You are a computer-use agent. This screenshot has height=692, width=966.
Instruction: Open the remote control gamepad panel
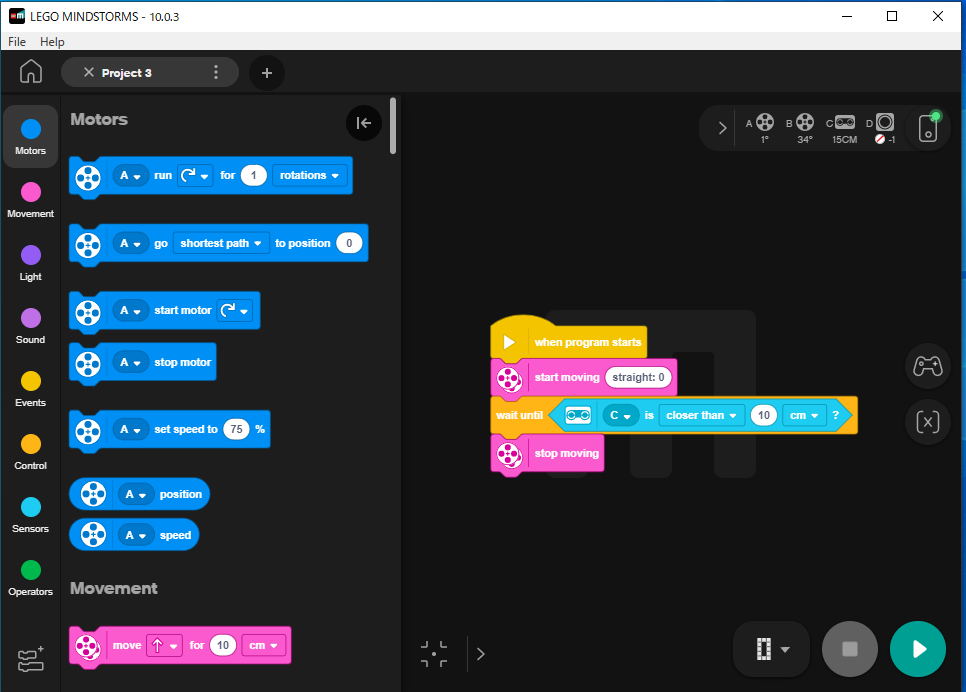(x=927, y=366)
